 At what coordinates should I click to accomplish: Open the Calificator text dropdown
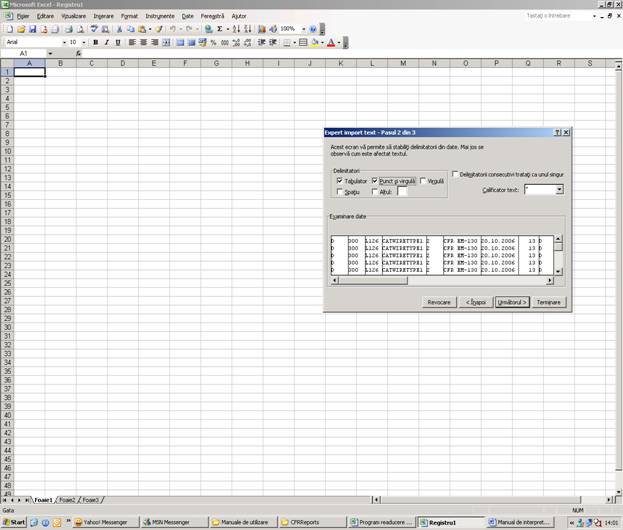[x=559, y=189]
